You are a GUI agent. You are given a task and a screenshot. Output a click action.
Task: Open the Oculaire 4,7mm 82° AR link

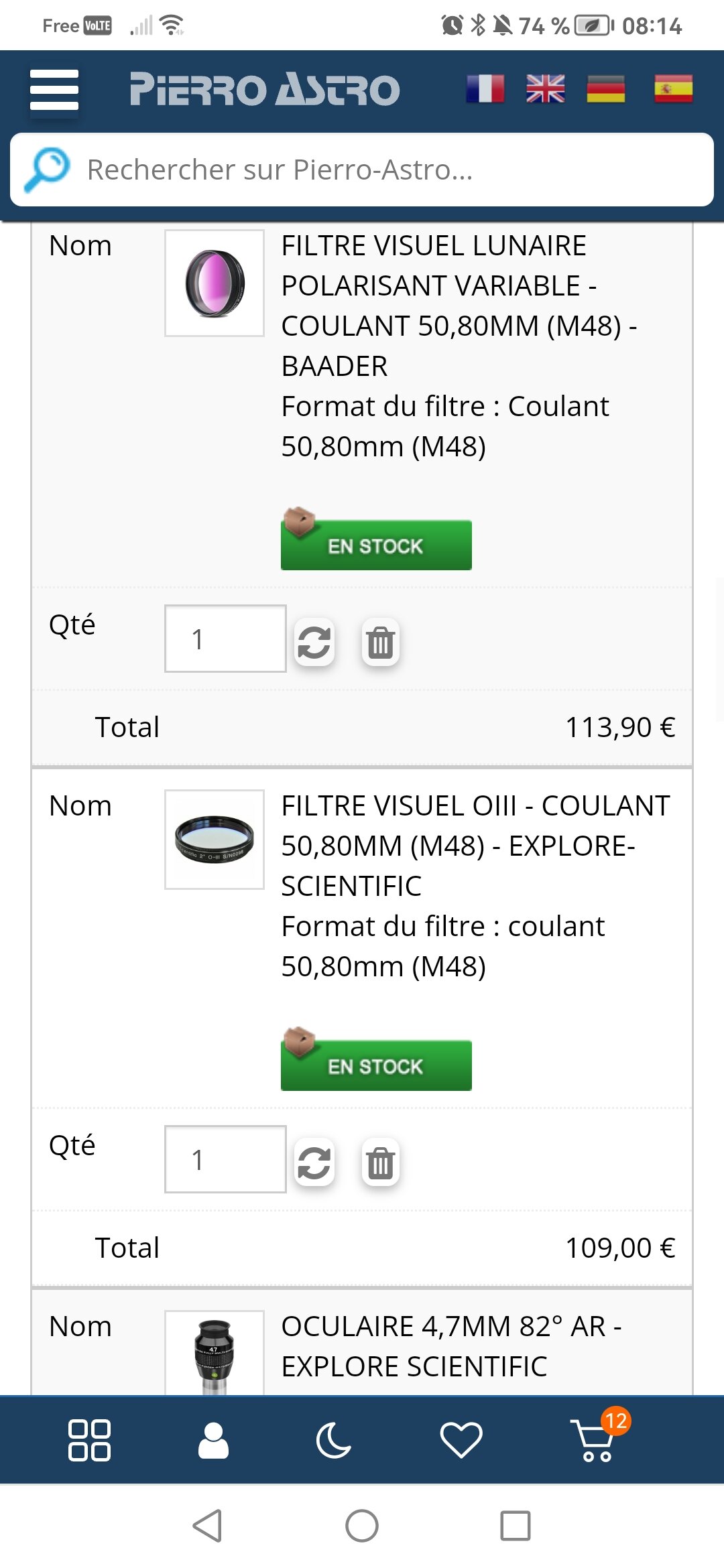click(450, 1346)
